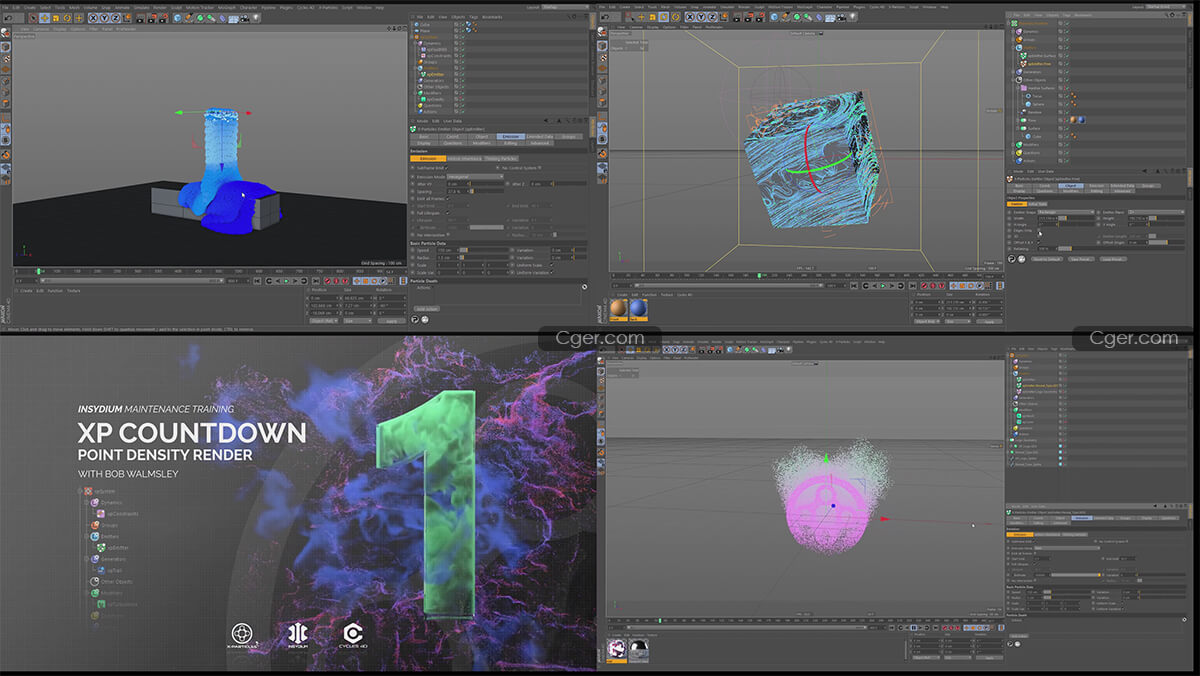Click Save Preset in swirling cube window

1081,259
